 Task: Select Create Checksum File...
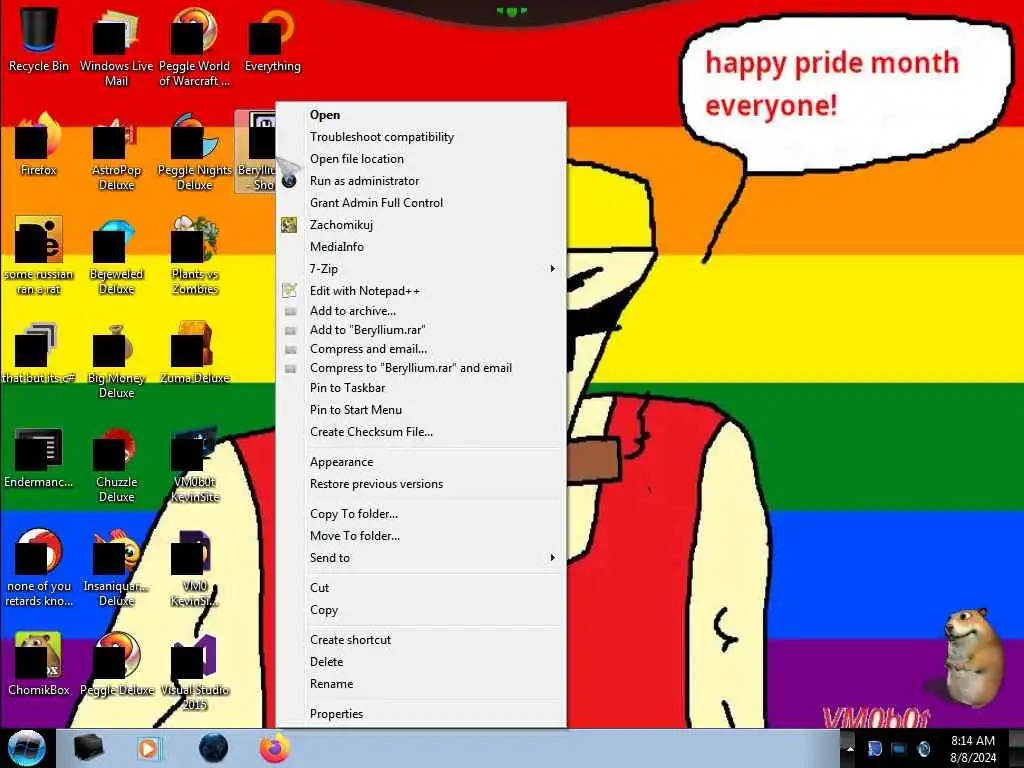coord(421,432)
